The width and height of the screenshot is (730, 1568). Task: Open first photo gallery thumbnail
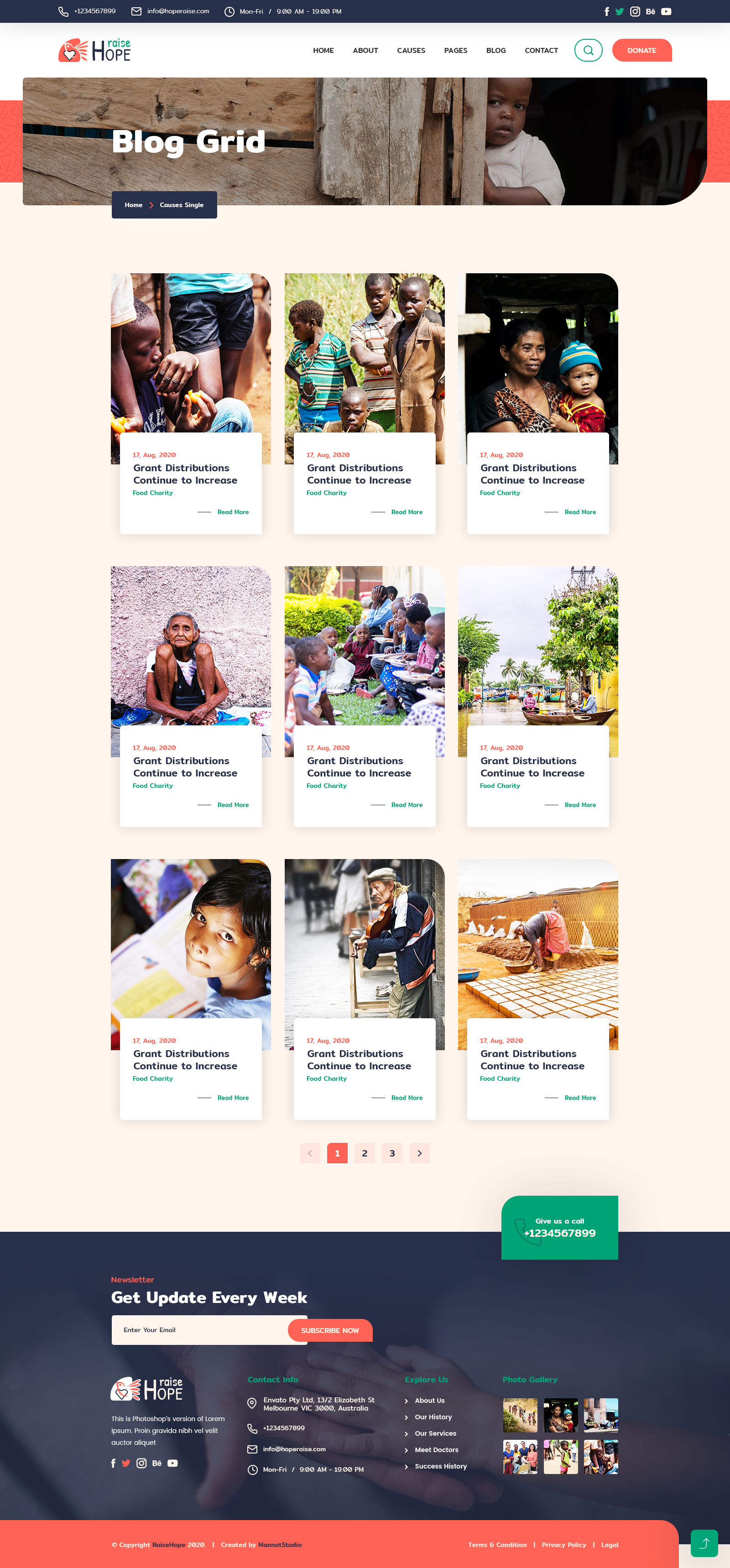click(x=520, y=1415)
